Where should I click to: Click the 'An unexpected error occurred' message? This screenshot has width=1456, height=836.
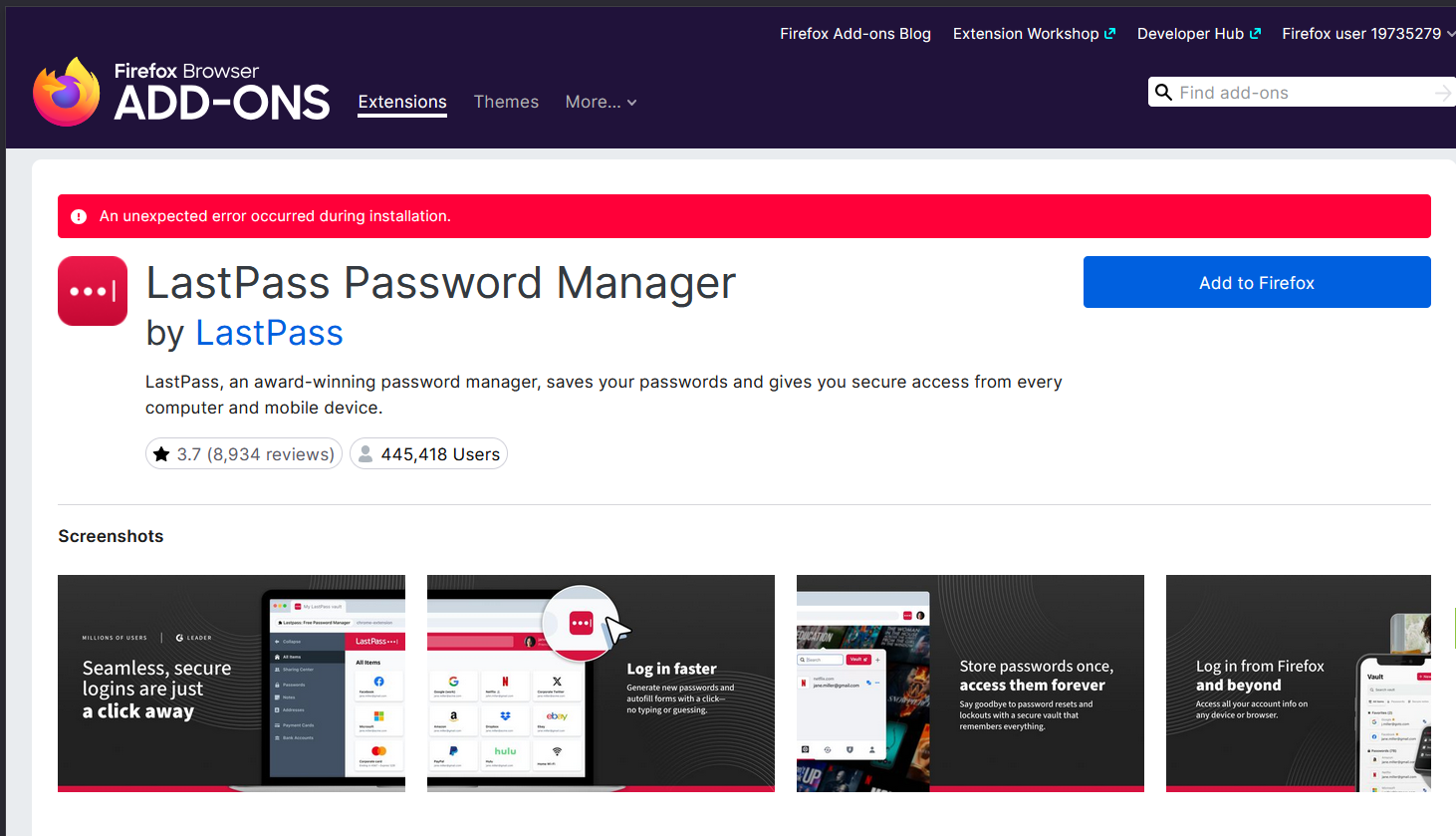pyautogui.click(x=275, y=216)
